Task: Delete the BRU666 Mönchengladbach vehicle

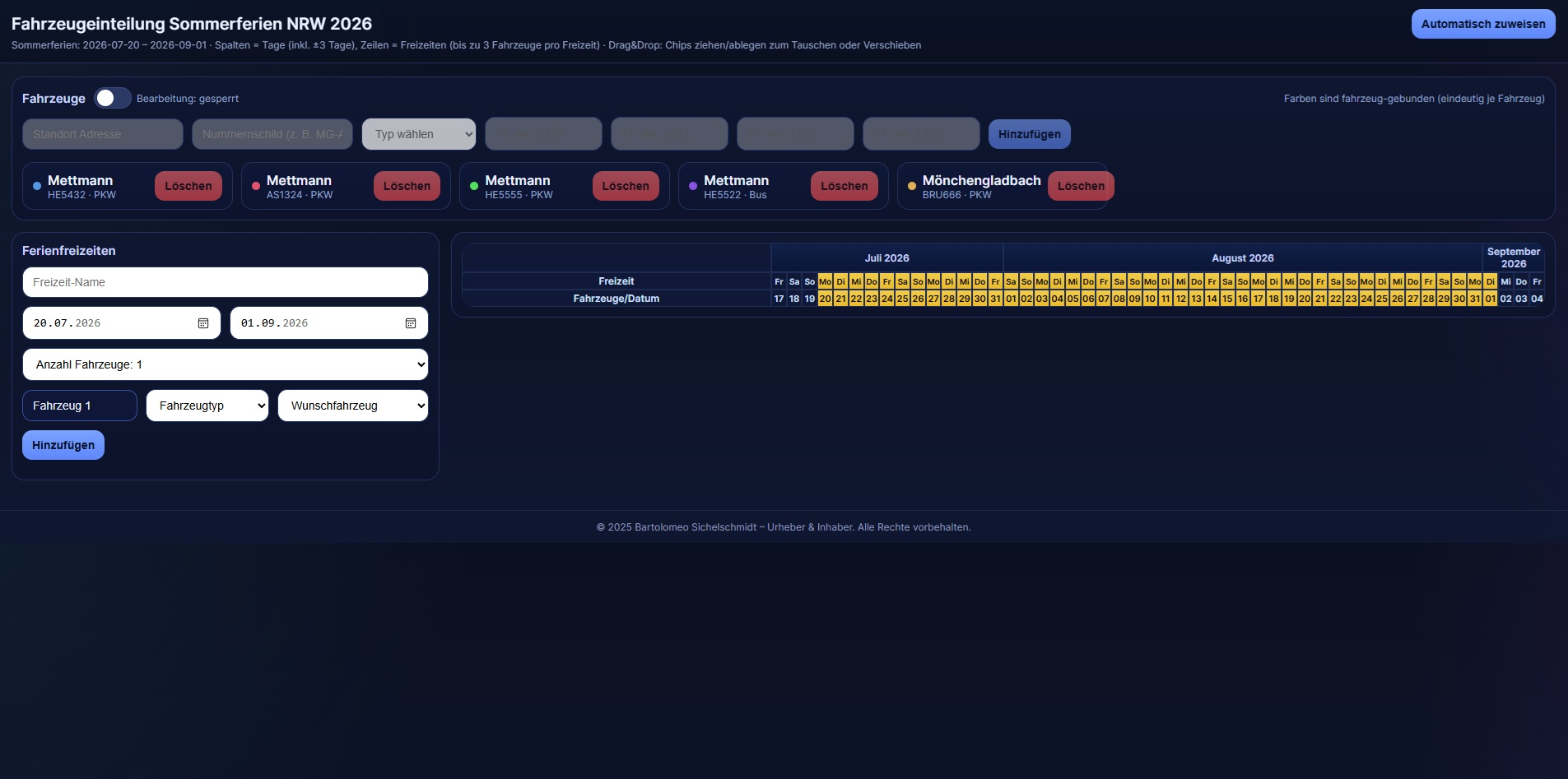Action: pyautogui.click(x=1081, y=186)
